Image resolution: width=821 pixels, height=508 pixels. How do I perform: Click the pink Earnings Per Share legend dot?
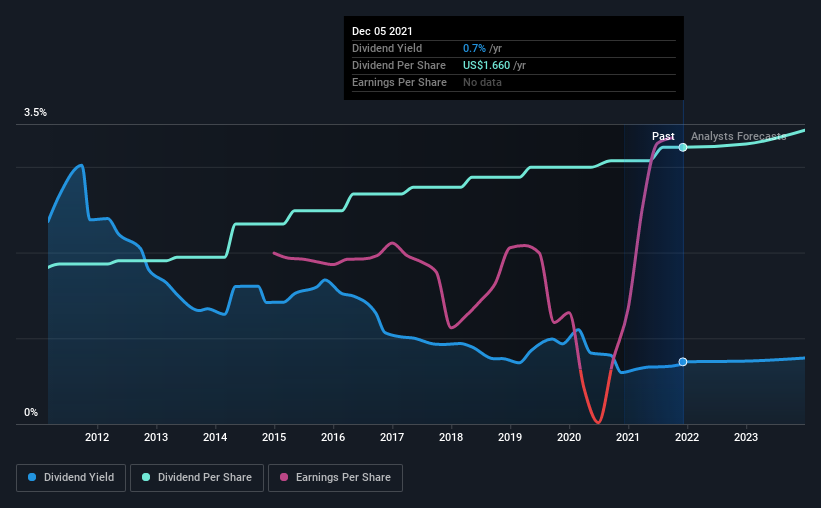tap(284, 477)
